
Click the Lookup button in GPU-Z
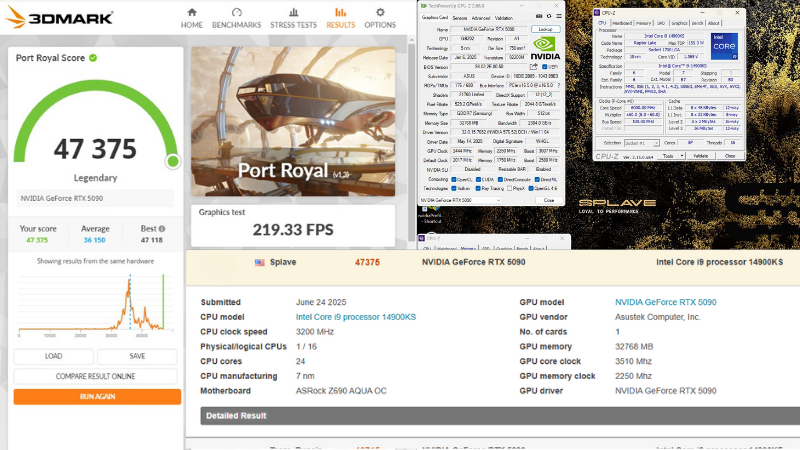(x=546, y=29)
